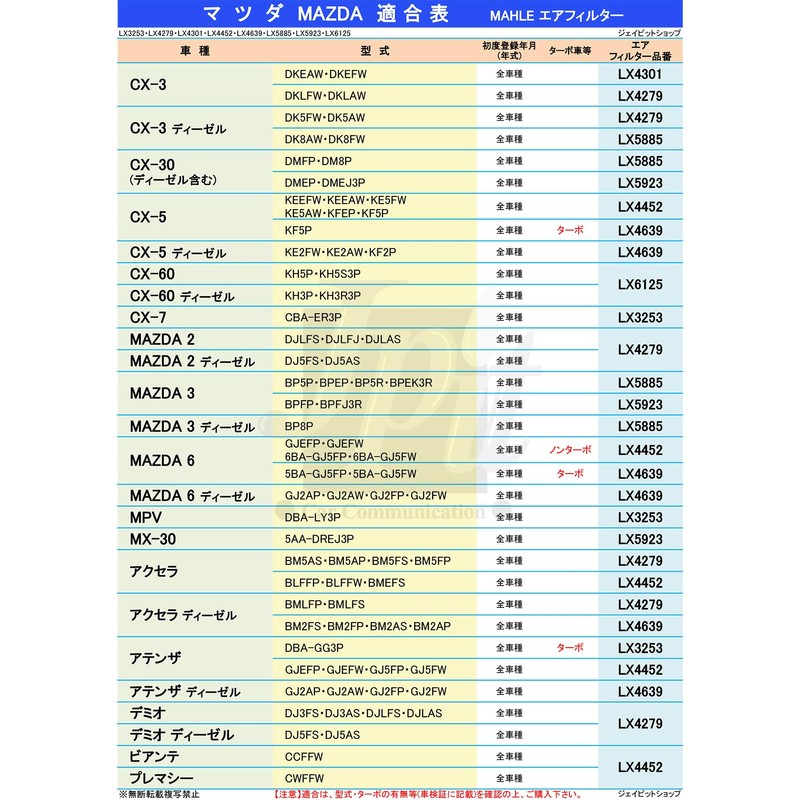Image resolution: width=800 pixels, height=800 pixels.
Task: Select the MPV vehicle cell
Action: point(195,517)
